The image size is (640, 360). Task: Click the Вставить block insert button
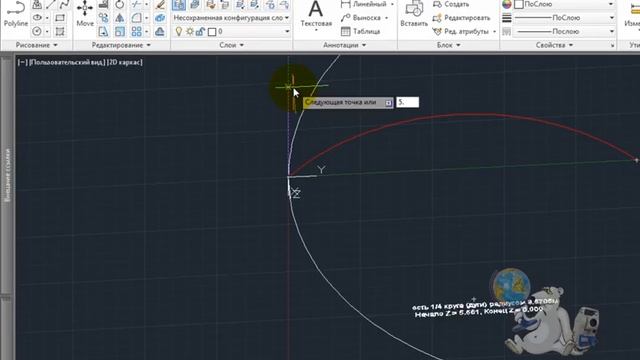coord(414,14)
